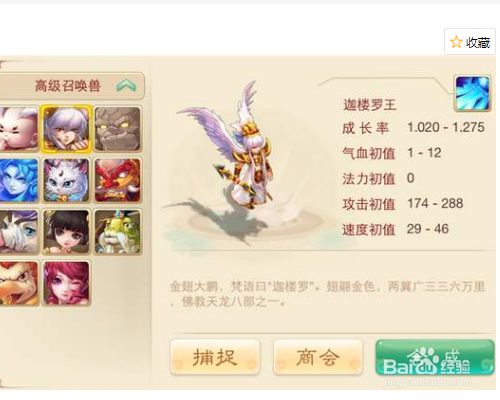The width and height of the screenshot is (500, 400).
Task: Choose the pink pig baby portrait
Action: [19, 129]
